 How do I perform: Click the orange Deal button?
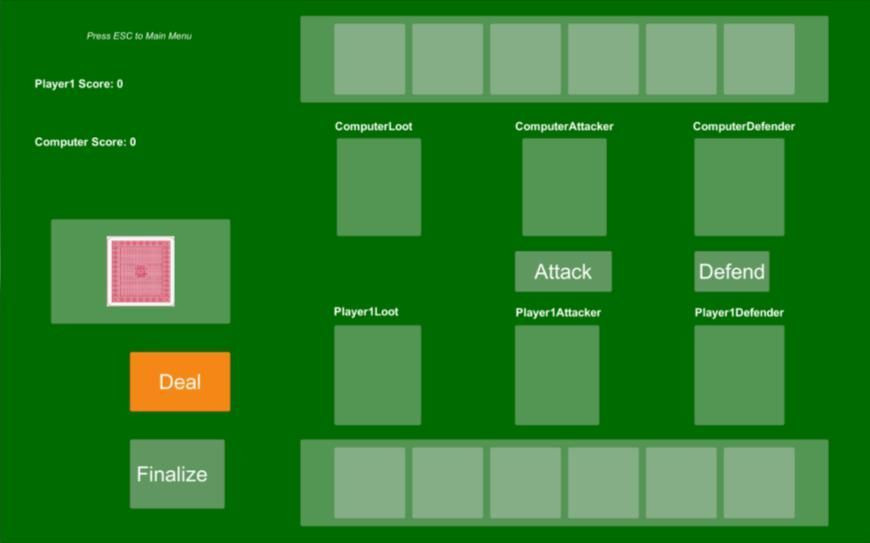pos(180,382)
